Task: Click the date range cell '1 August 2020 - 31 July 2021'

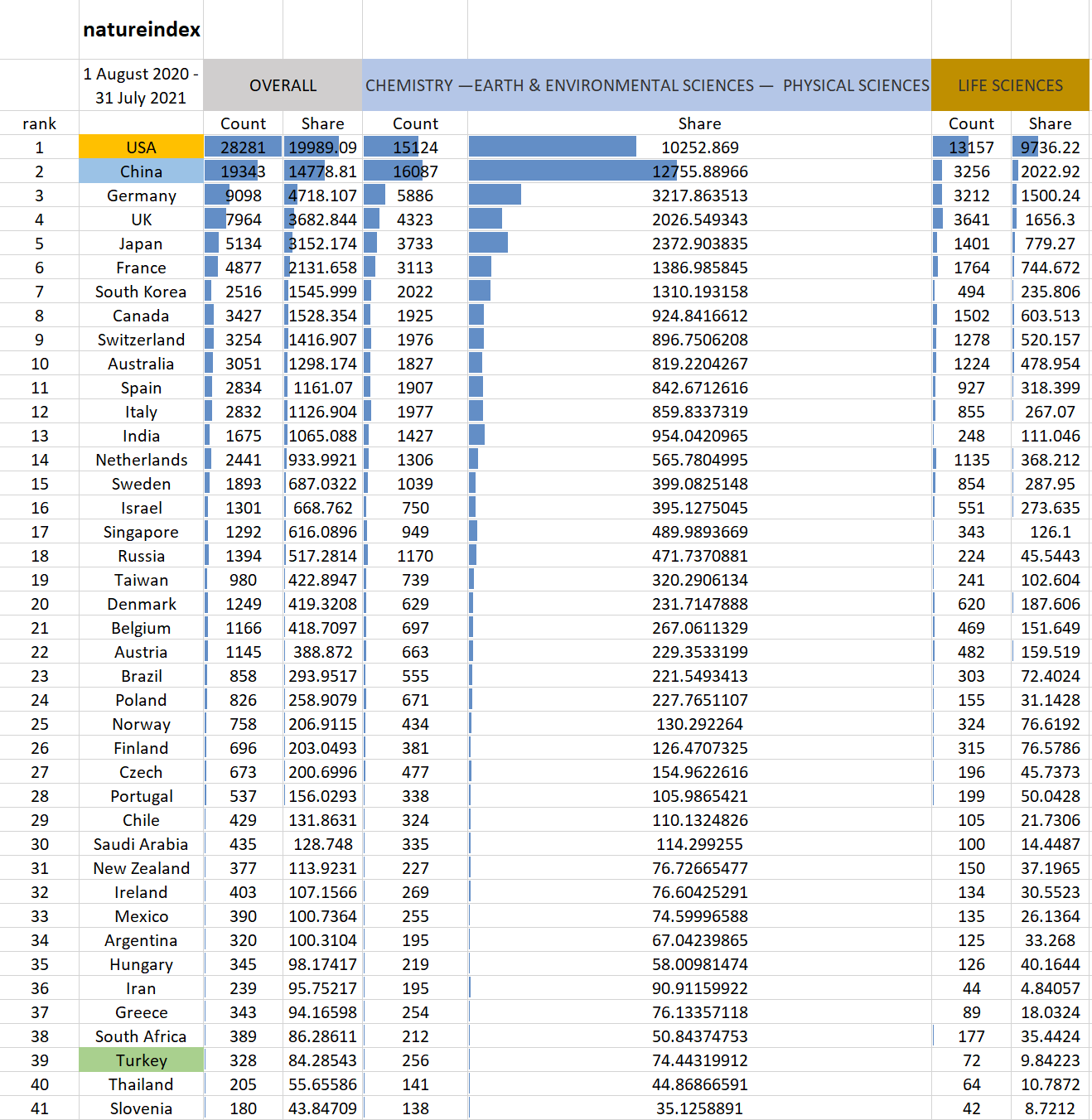Action: pos(142,85)
